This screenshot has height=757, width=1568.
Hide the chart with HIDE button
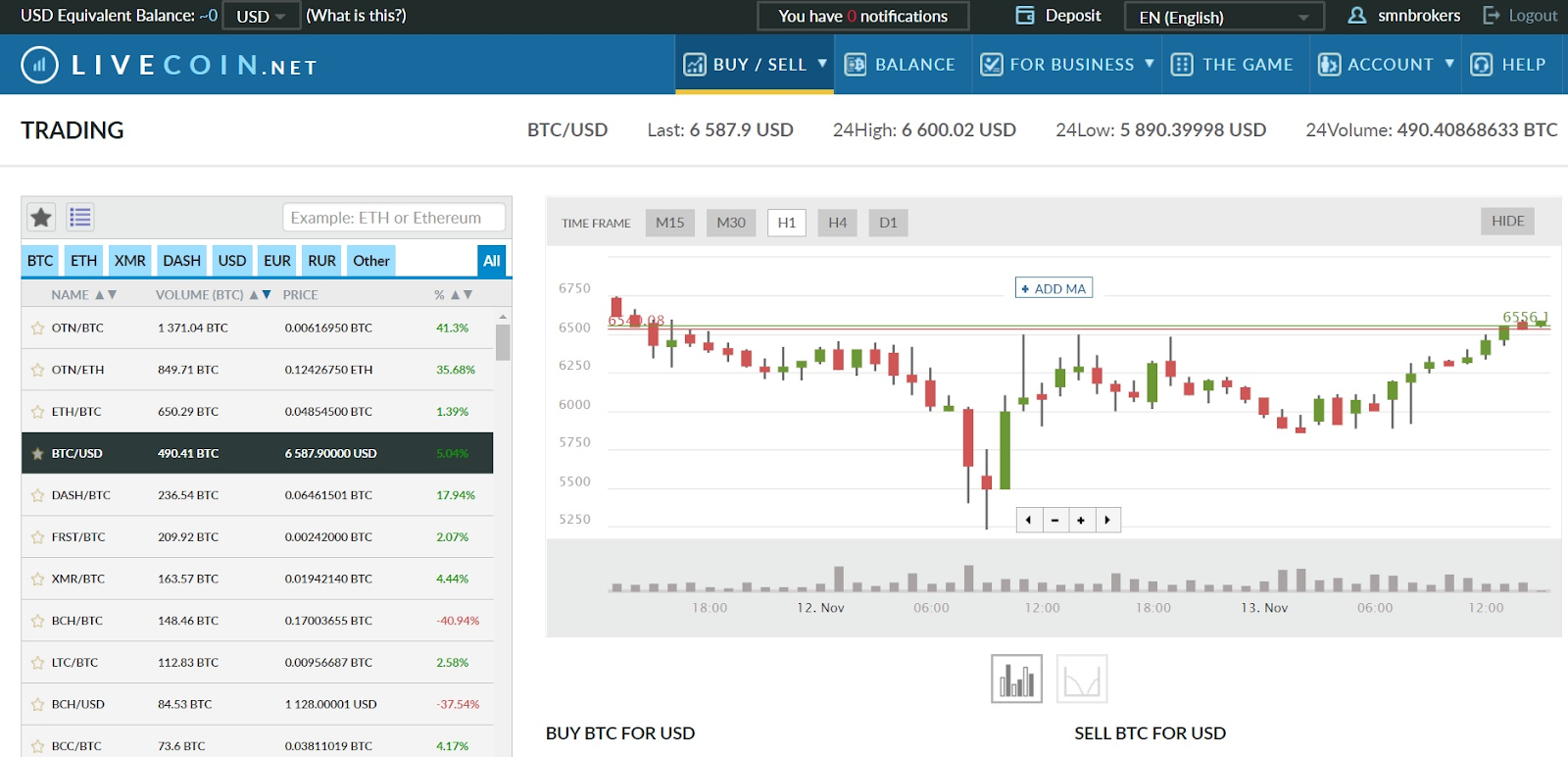[1507, 222]
